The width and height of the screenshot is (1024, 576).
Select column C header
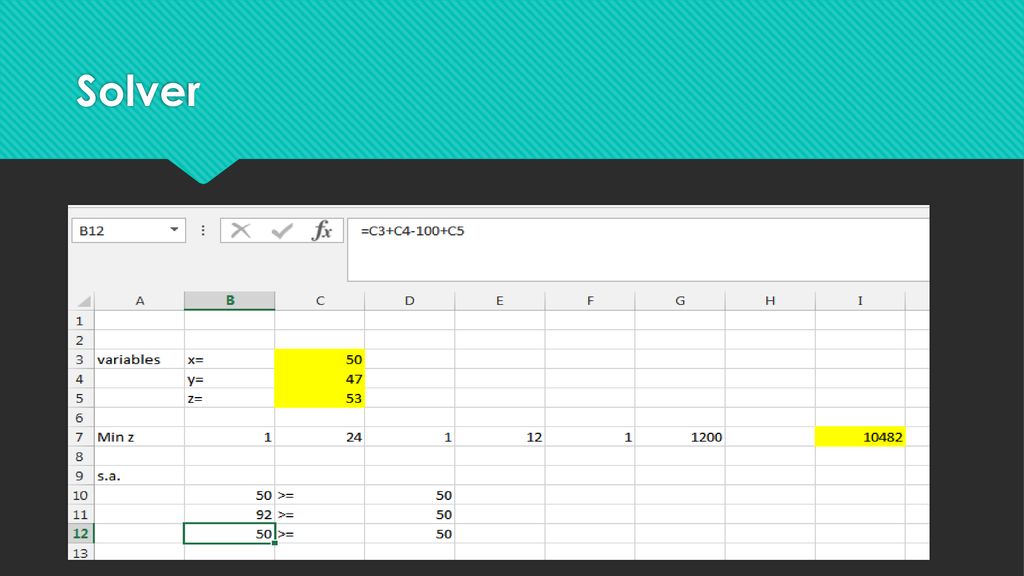pyautogui.click(x=319, y=301)
